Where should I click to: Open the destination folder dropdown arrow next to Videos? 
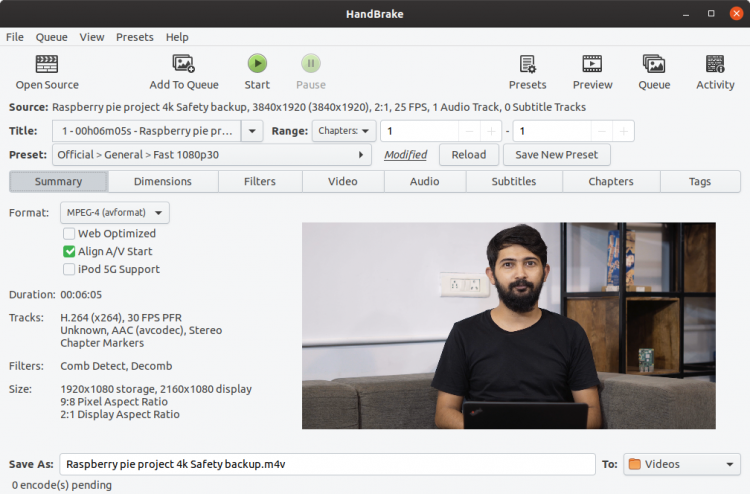(x=730, y=464)
